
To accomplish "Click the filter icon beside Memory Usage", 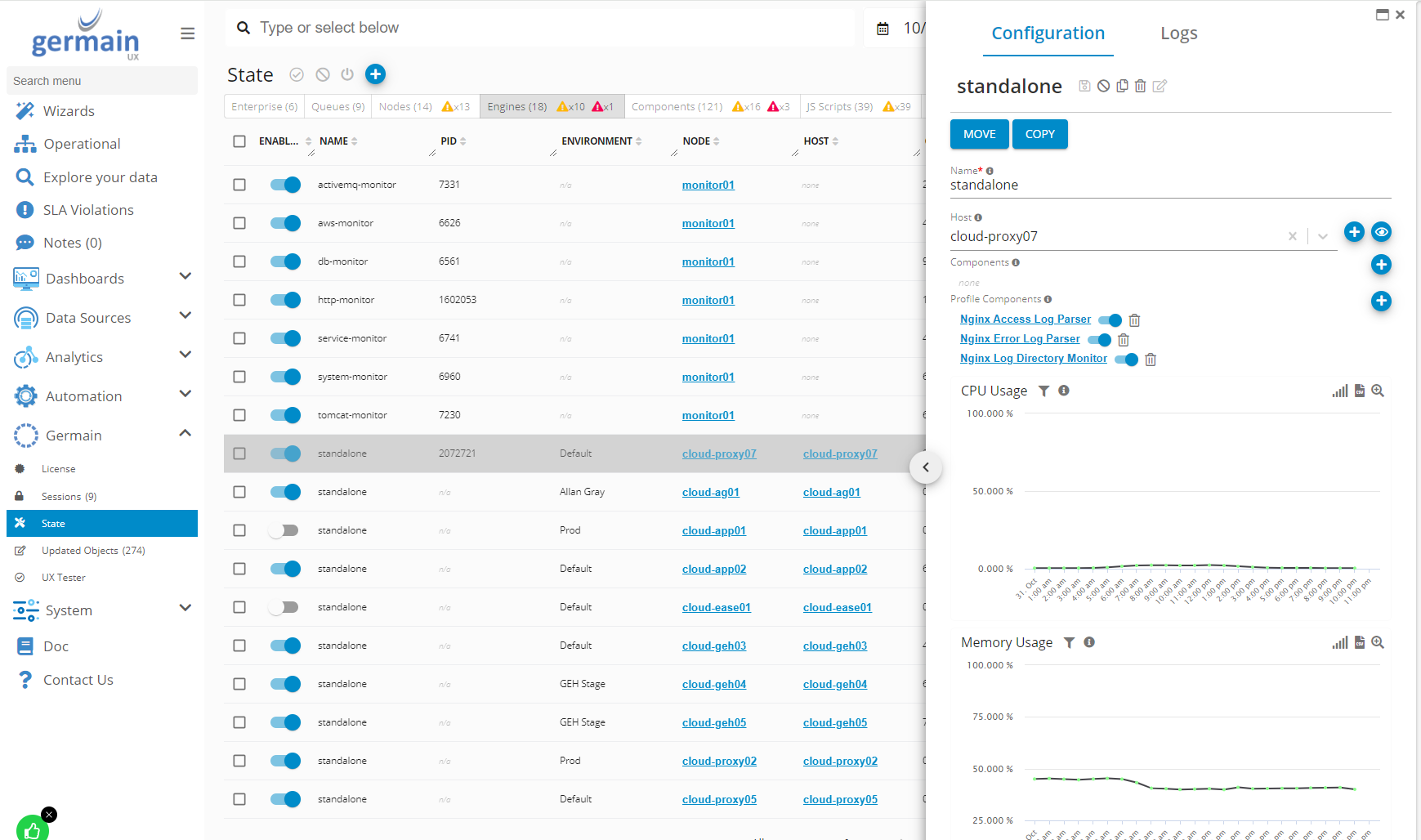I will point(1069,643).
